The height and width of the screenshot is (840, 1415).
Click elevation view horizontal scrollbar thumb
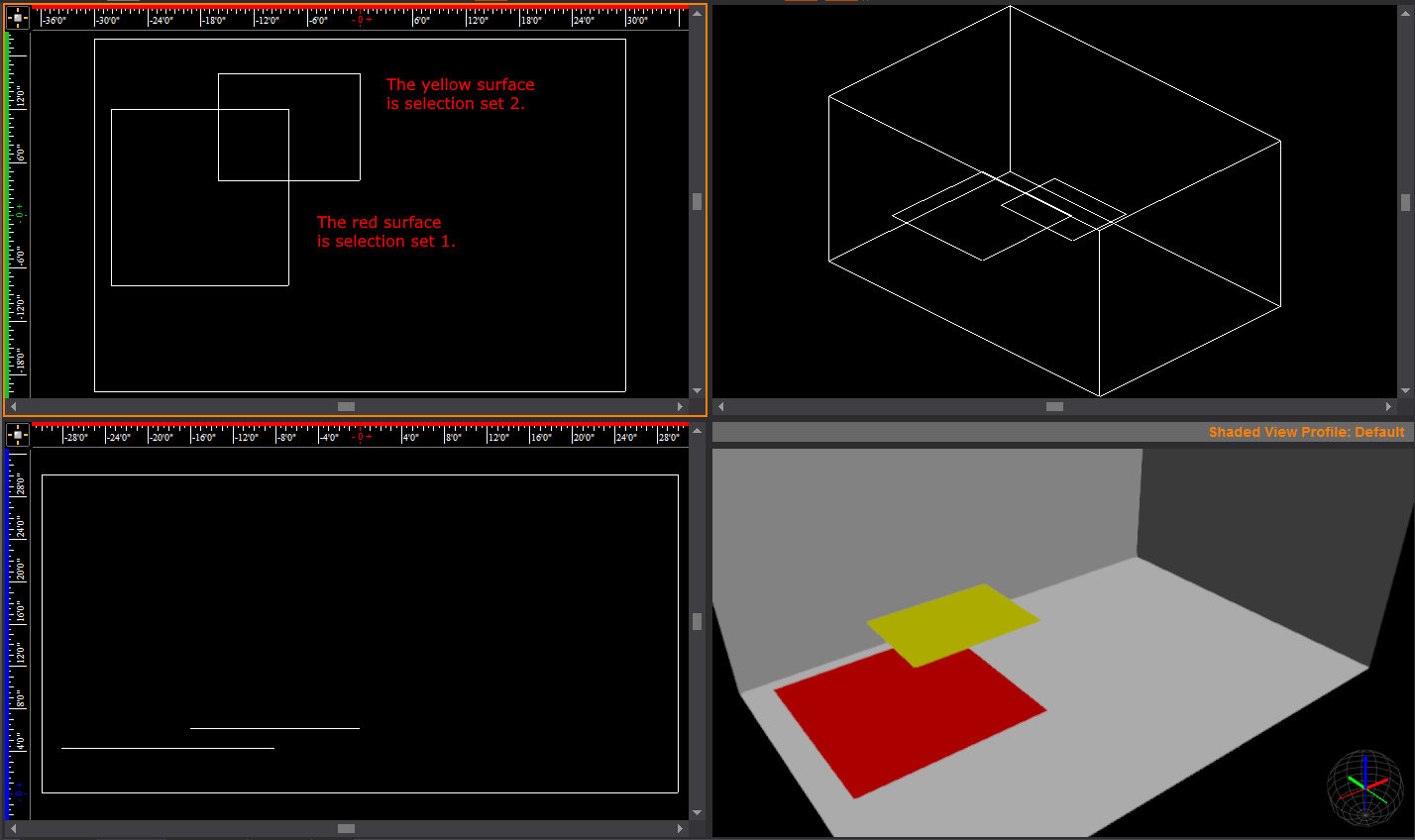346,828
